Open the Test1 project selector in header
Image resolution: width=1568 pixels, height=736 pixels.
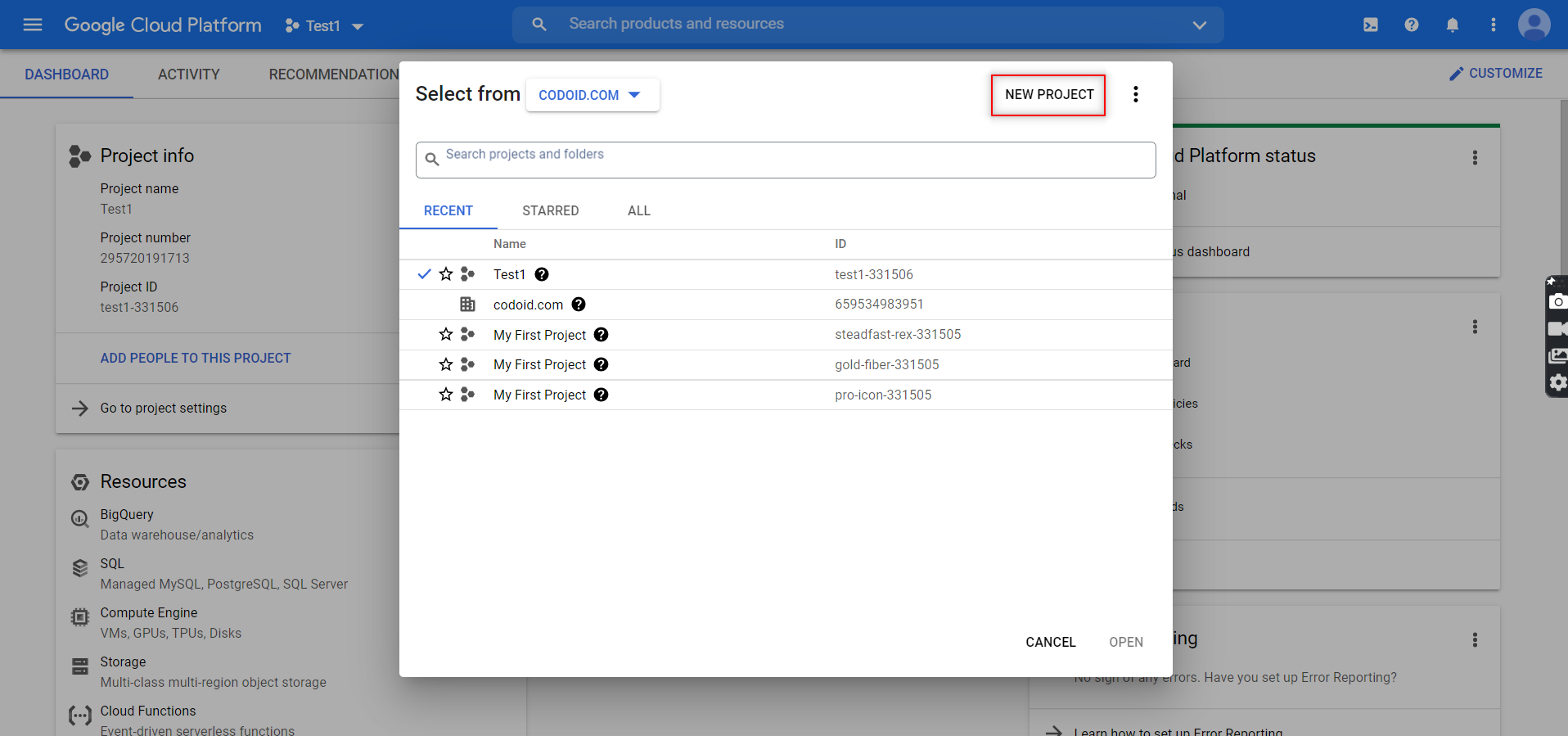pos(324,25)
